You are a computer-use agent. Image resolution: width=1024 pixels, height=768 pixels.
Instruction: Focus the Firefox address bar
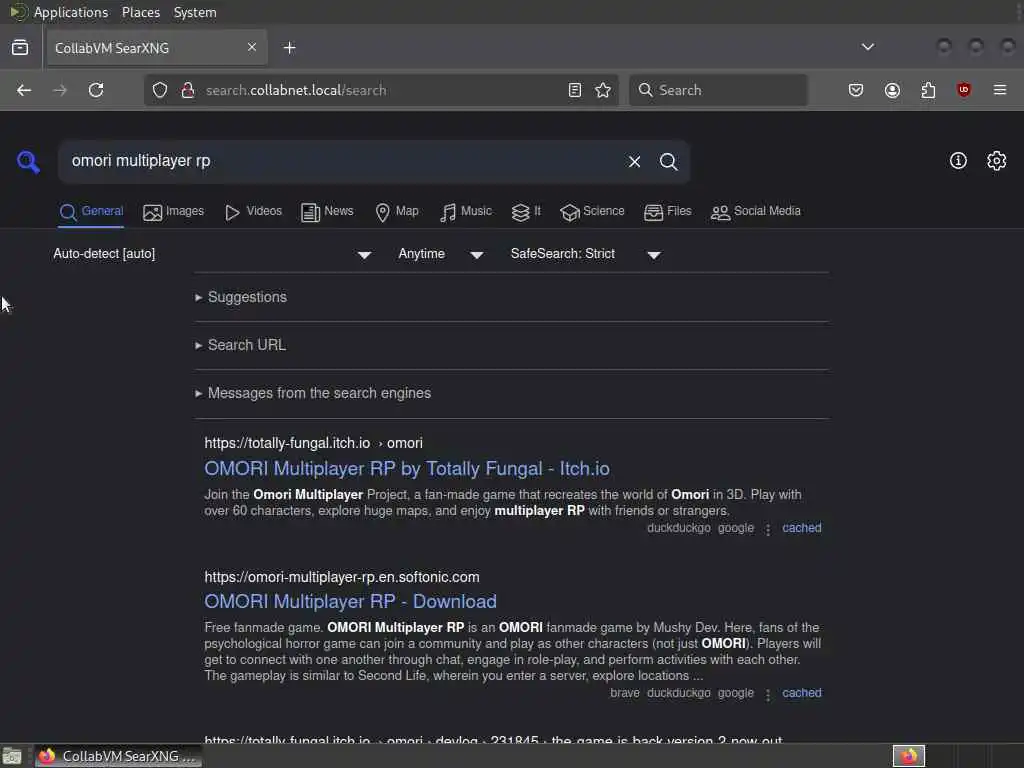382,90
